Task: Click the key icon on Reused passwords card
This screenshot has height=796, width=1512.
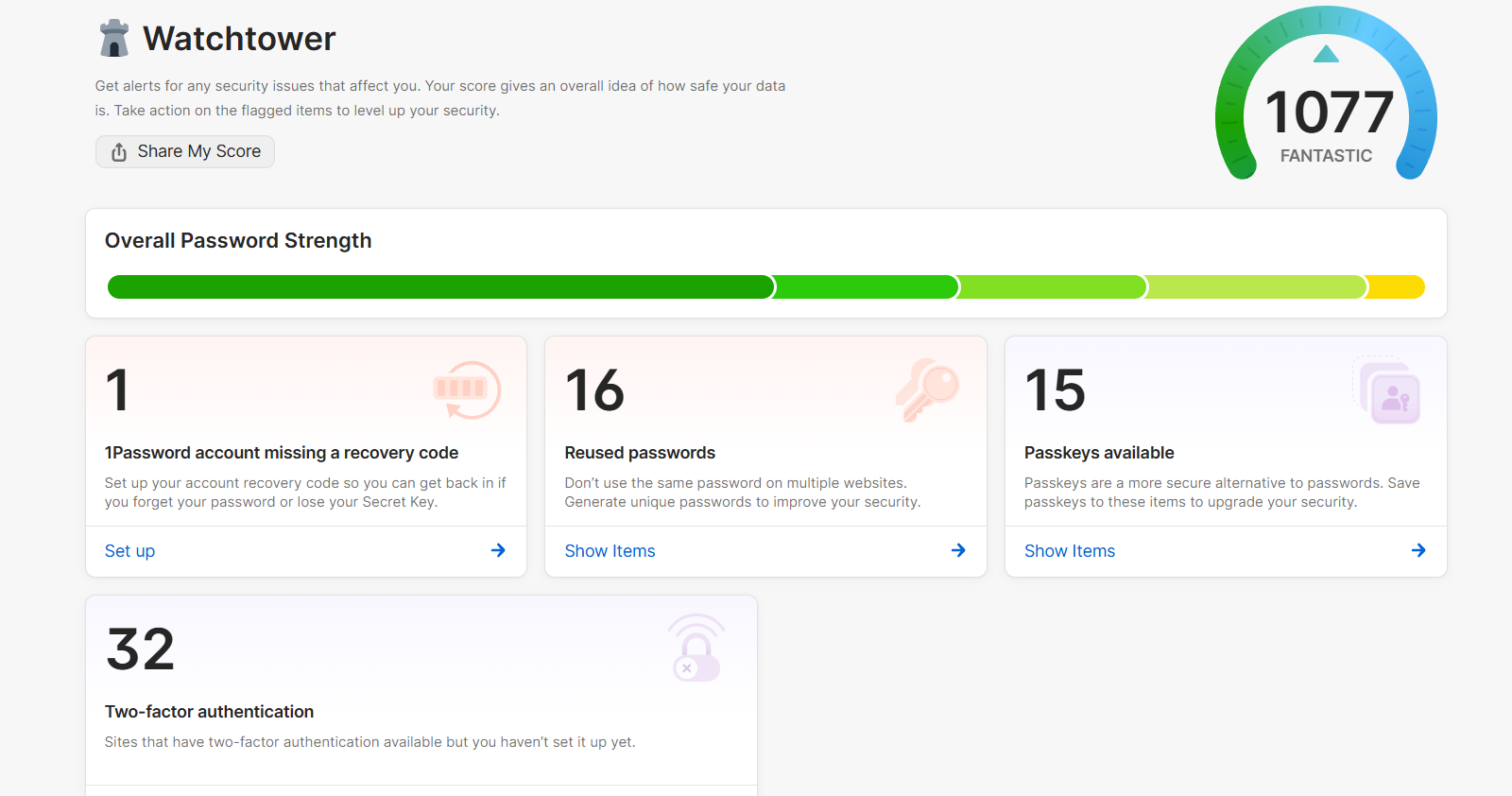Action: click(927, 389)
